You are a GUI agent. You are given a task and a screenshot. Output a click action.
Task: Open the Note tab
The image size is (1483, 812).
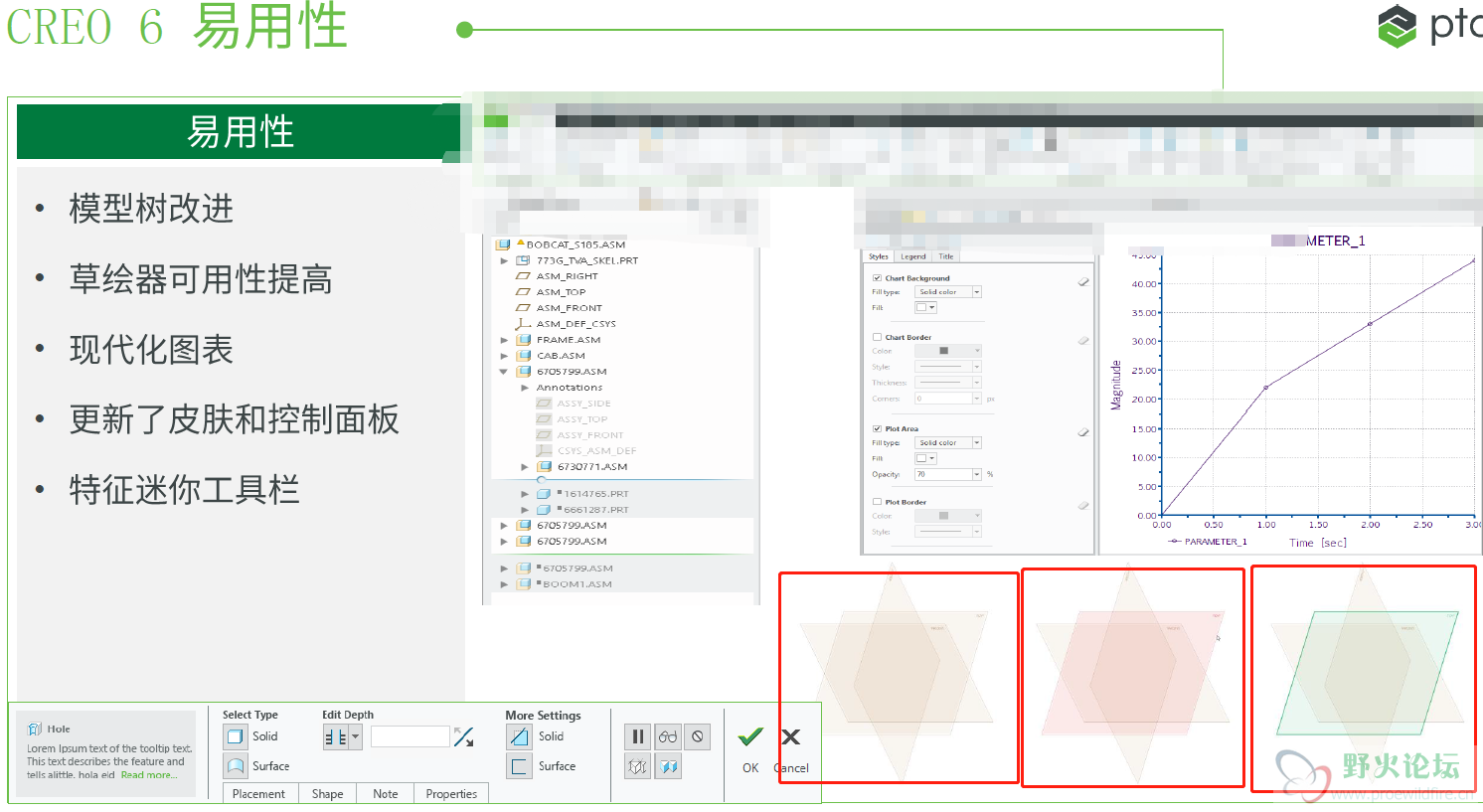pyautogui.click(x=385, y=794)
